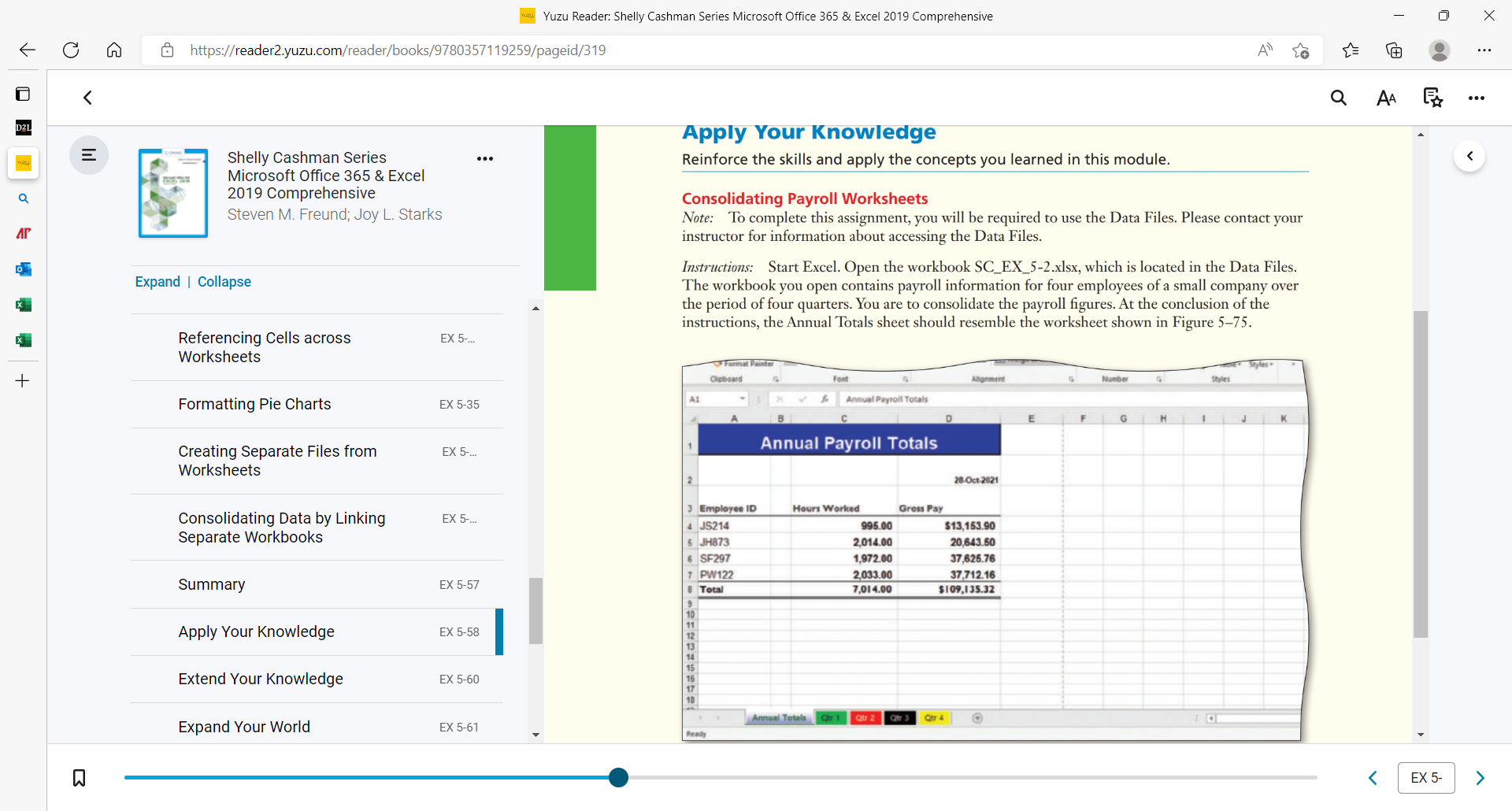The width and height of the screenshot is (1512, 811).
Task: Collapse all contents entries
Action: [x=224, y=282]
